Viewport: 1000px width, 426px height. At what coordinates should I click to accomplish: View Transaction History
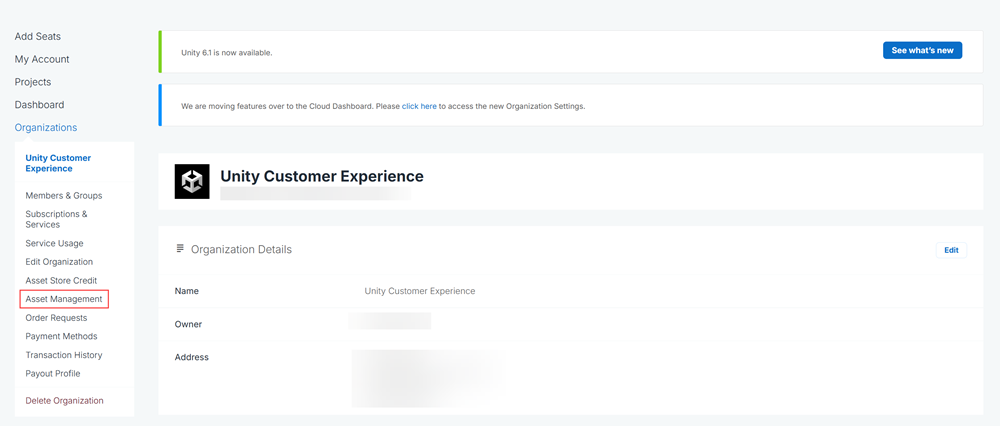pyautogui.click(x=64, y=355)
